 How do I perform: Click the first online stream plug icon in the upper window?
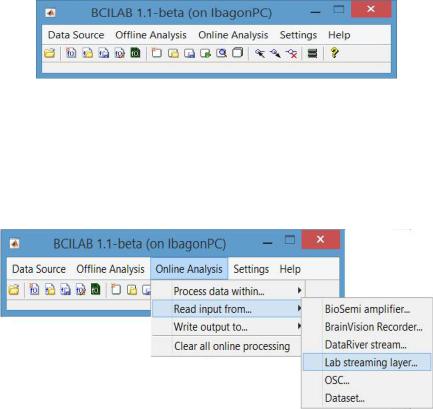point(260,53)
